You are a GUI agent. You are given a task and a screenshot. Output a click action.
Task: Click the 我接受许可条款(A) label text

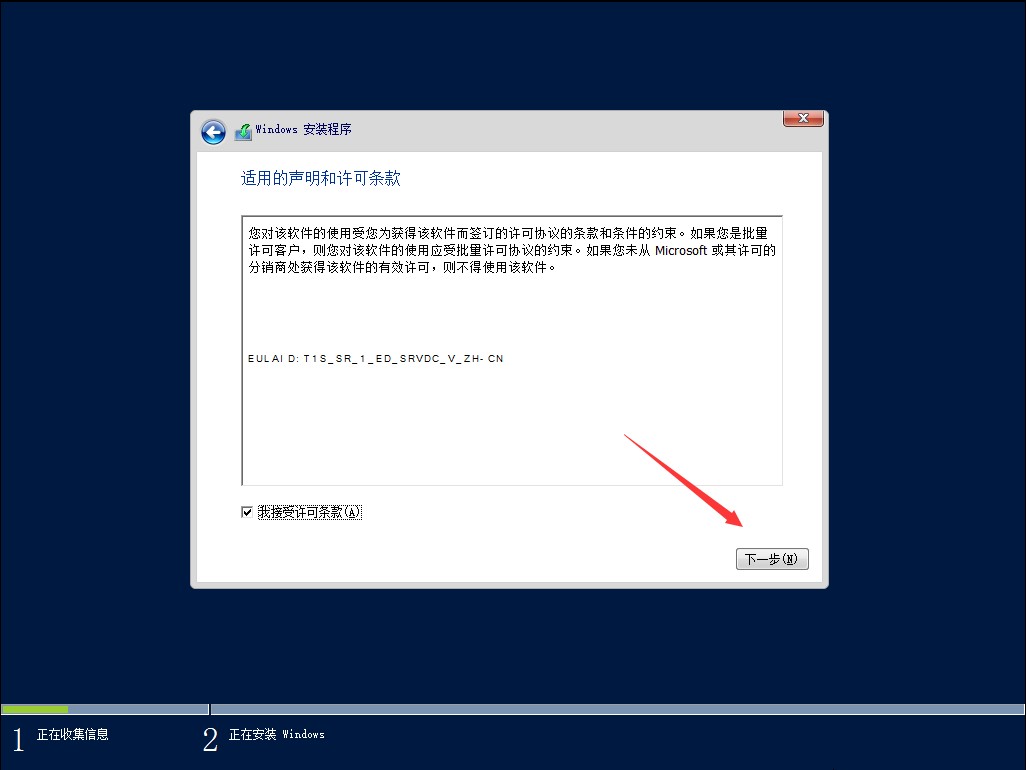pyautogui.click(x=309, y=512)
